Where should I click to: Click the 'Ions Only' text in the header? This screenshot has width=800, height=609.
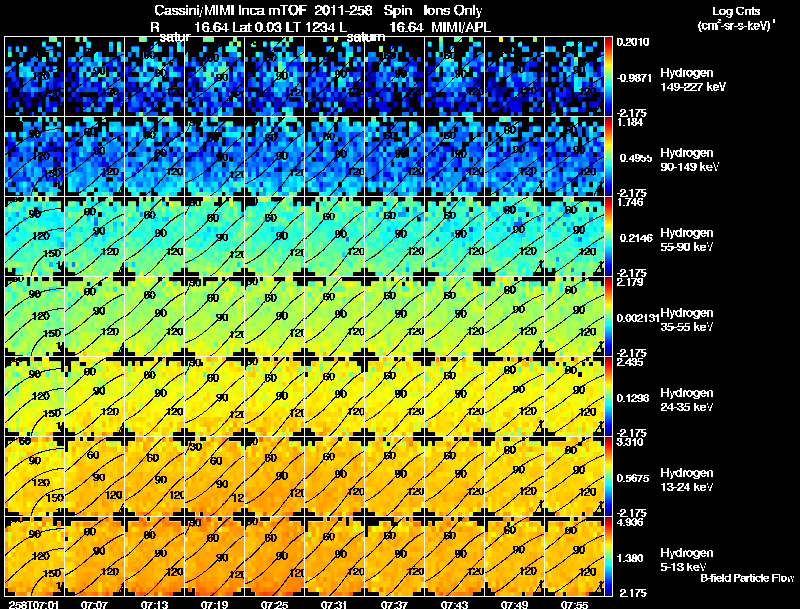point(453,11)
